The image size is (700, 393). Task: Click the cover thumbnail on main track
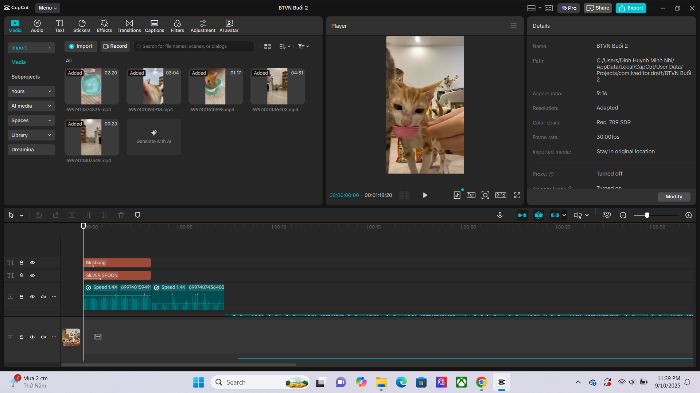71,337
